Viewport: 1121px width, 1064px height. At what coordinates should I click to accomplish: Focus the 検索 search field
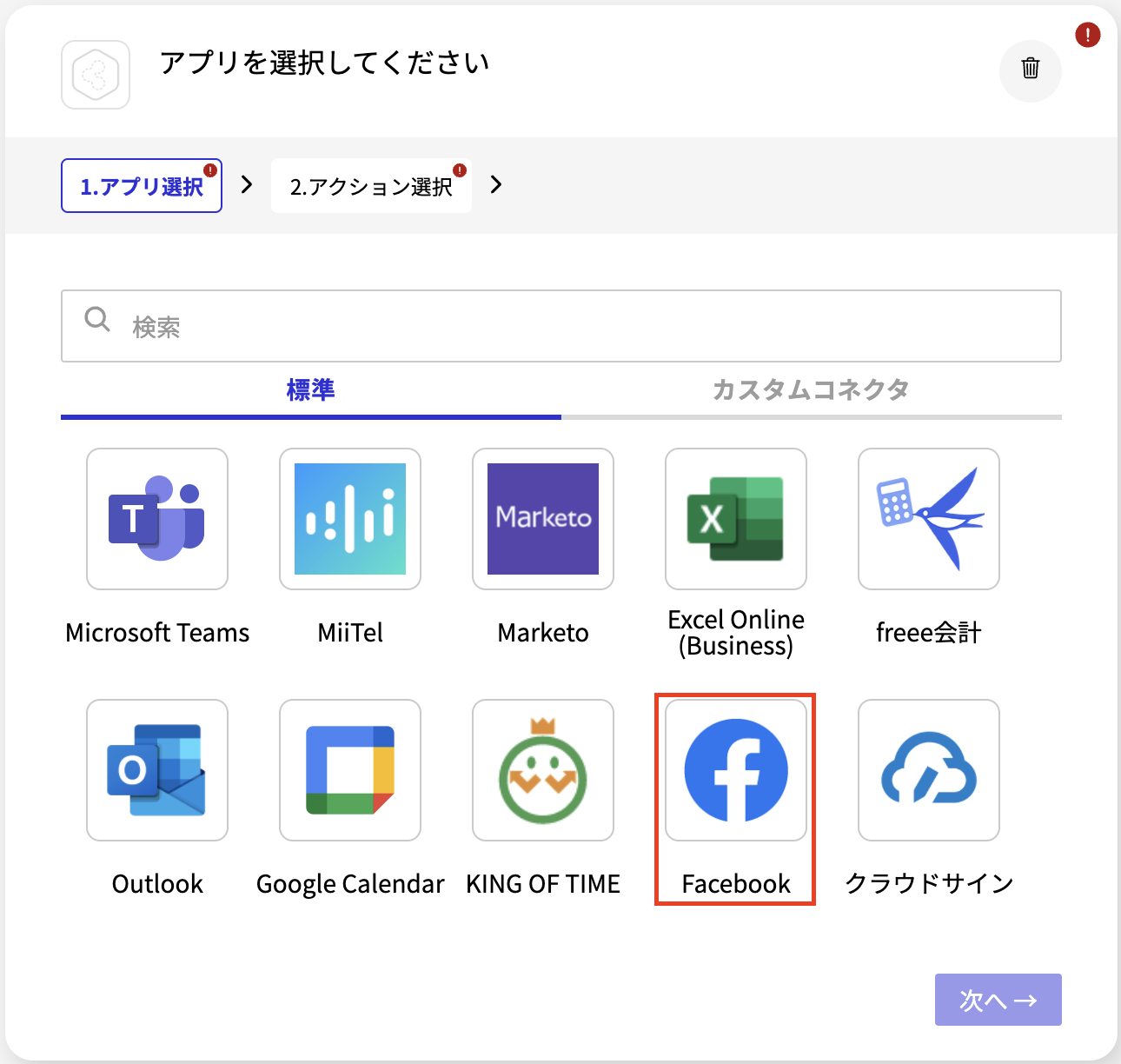tap(561, 326)
